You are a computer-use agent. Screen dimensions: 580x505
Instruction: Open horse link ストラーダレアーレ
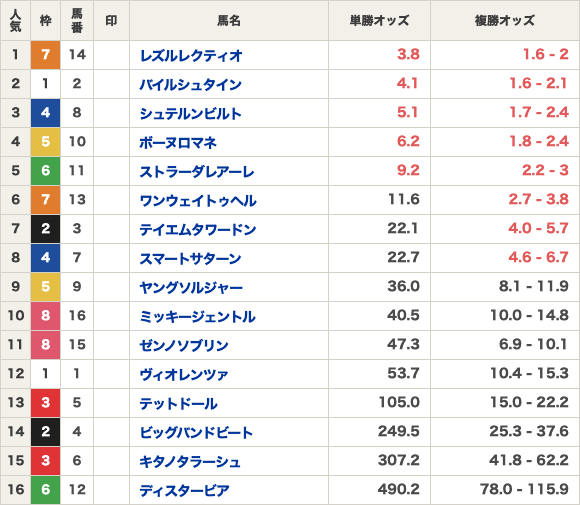pyautogui.click(x=197, y=171)
